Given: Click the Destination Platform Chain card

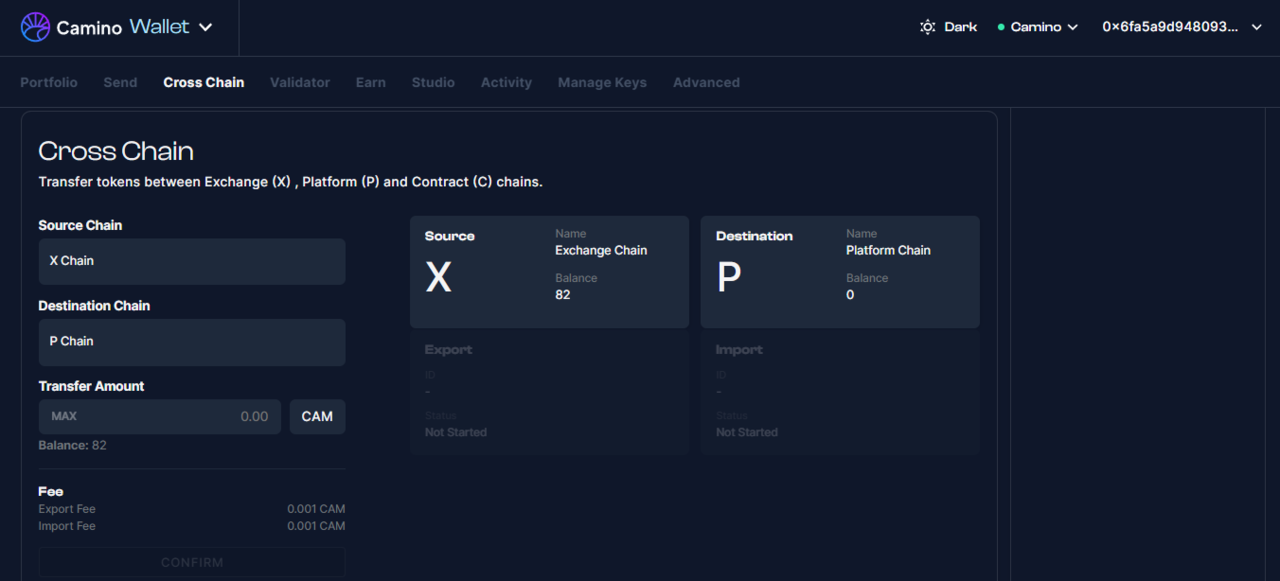Looking at the screenshot, I should (840, 272).
